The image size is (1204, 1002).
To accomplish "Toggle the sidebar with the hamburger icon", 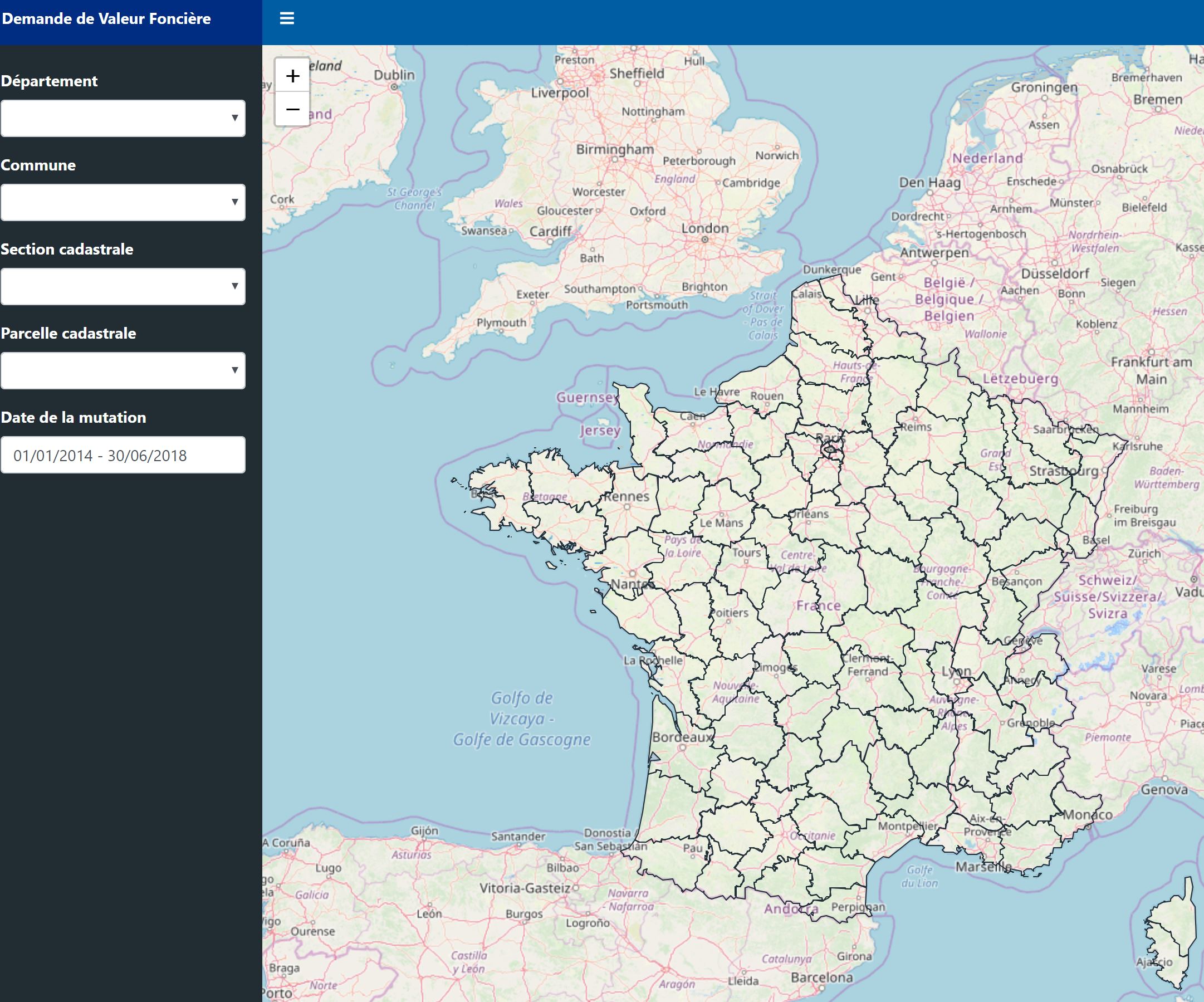I will (287, 18).
